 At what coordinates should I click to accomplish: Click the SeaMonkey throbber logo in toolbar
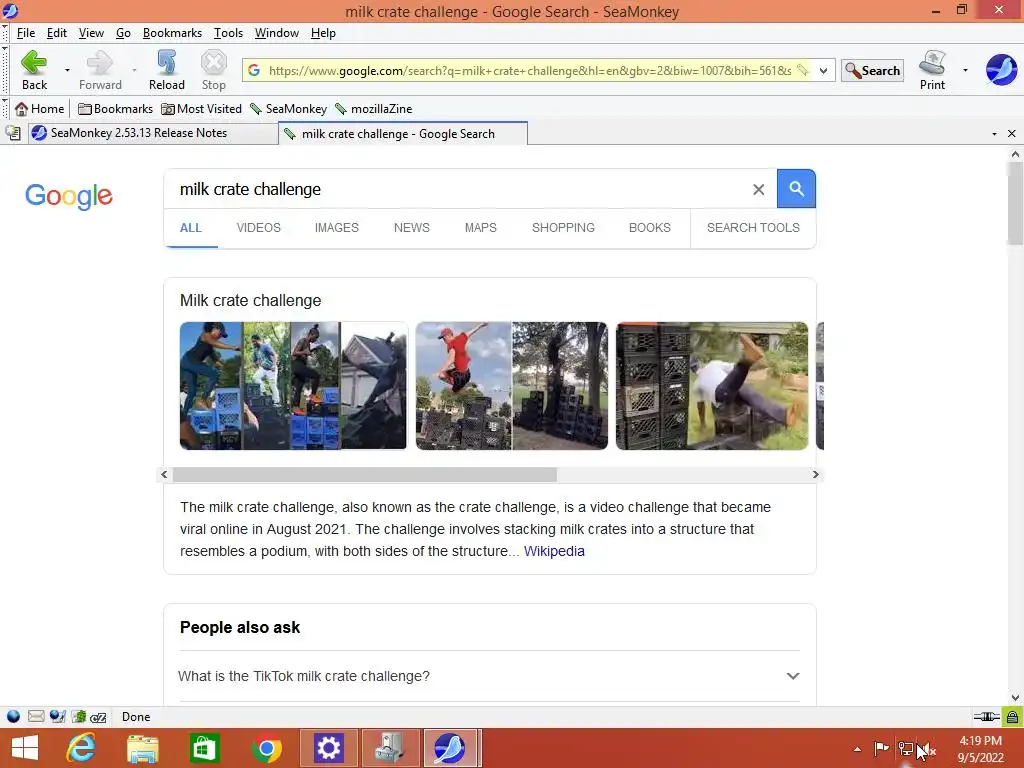(x=1001, y=69)
